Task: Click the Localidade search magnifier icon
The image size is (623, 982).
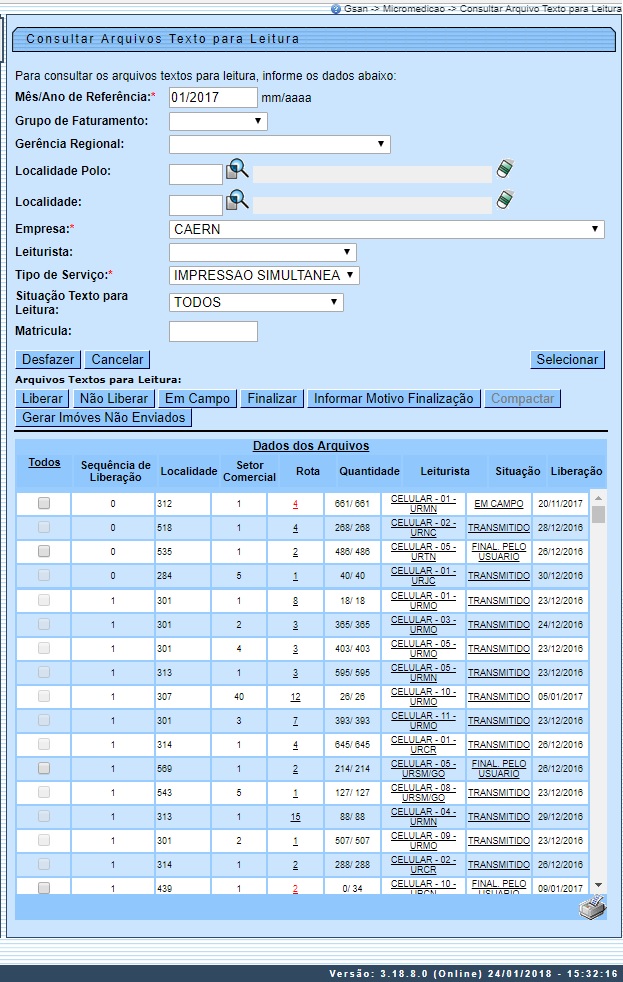Action: point(237,201)
